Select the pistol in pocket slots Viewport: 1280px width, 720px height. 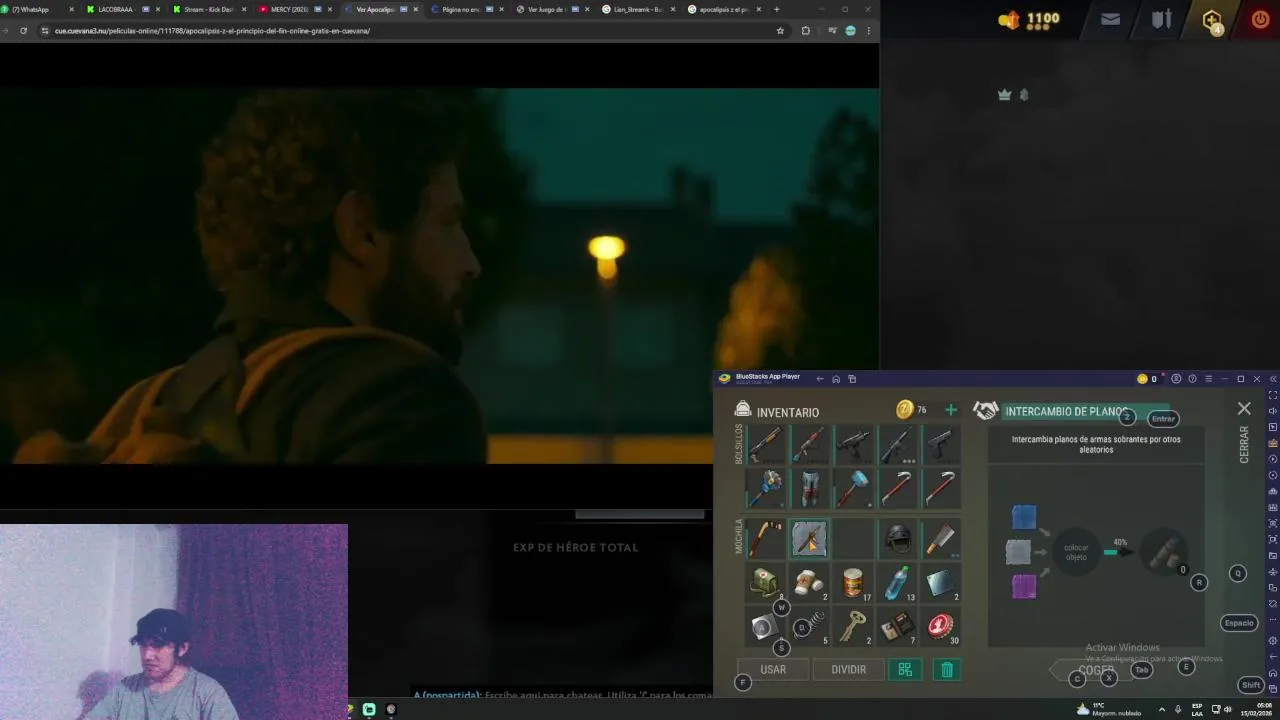941,445
